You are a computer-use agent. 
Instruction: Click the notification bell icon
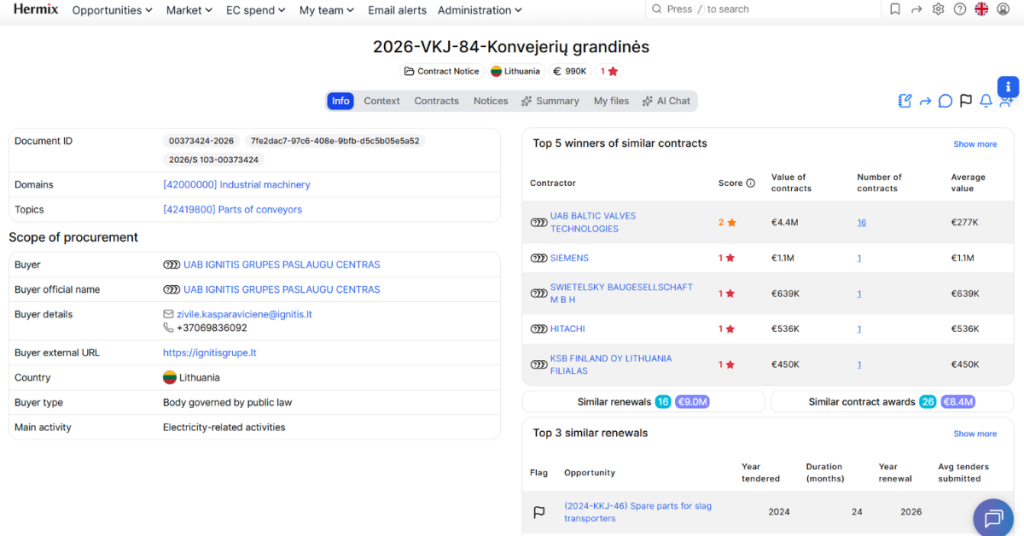point(985,101)
